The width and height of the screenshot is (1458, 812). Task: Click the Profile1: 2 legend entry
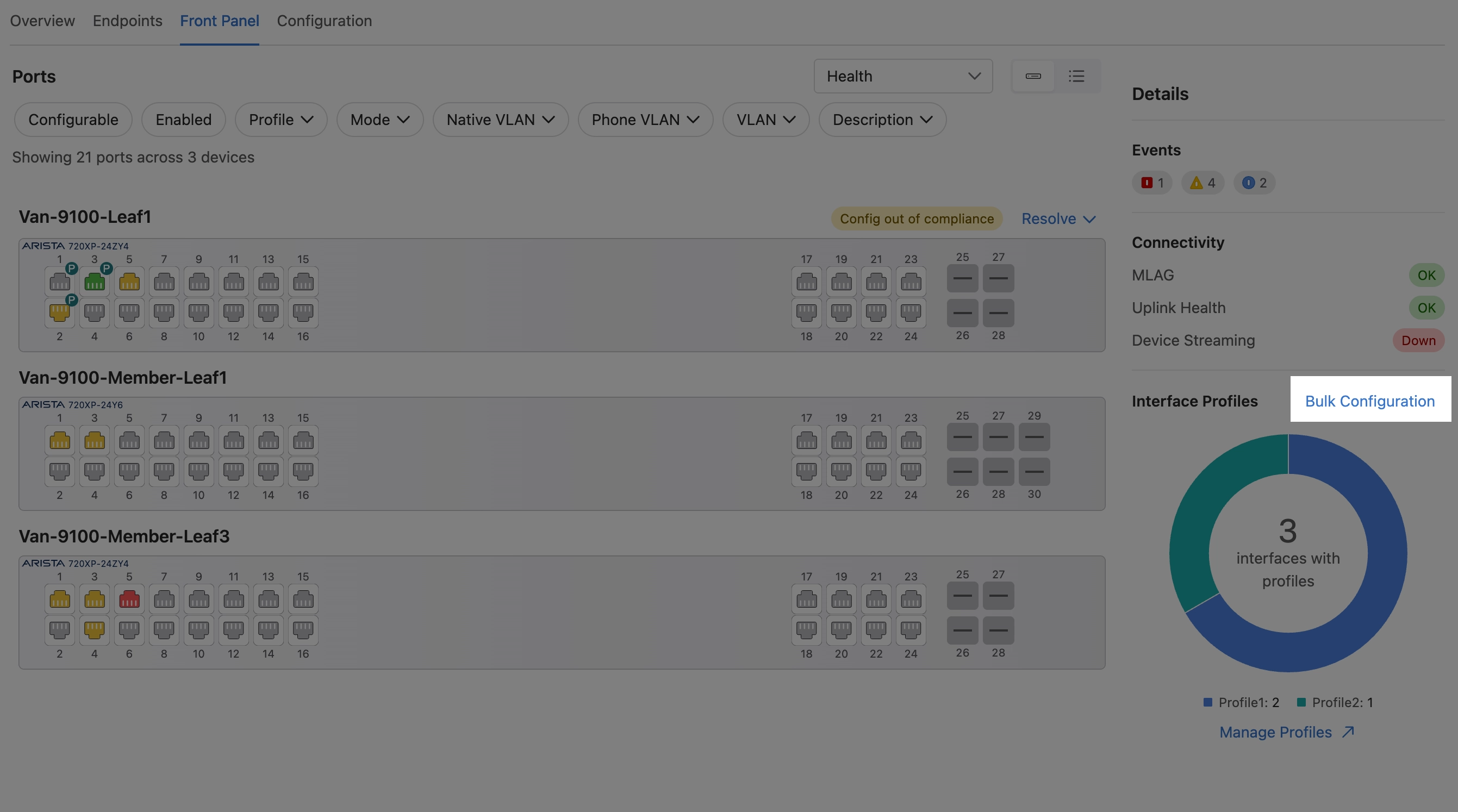pos(1241,702)
